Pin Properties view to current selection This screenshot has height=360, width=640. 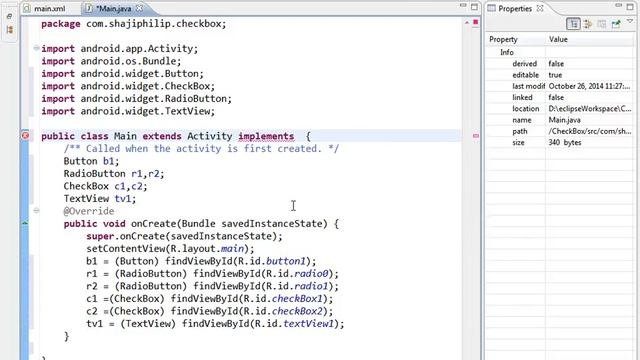(x=616, y=24)
